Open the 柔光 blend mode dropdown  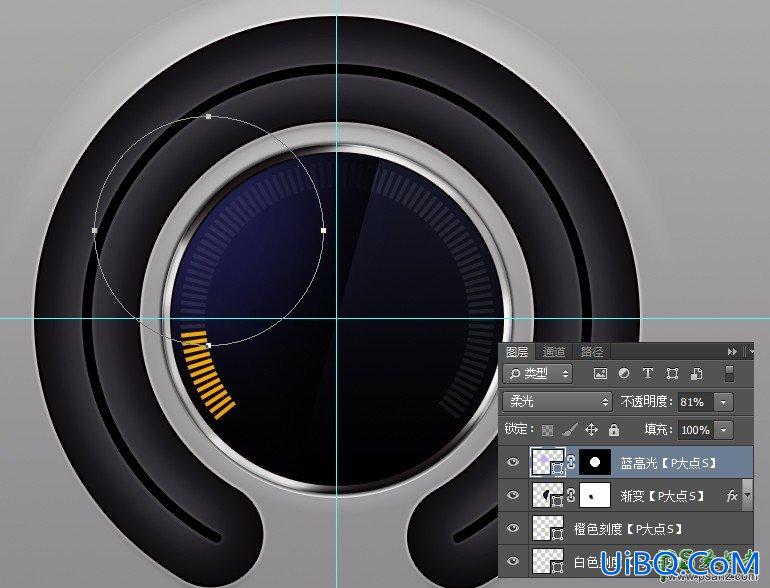click(x=557, y=402)
